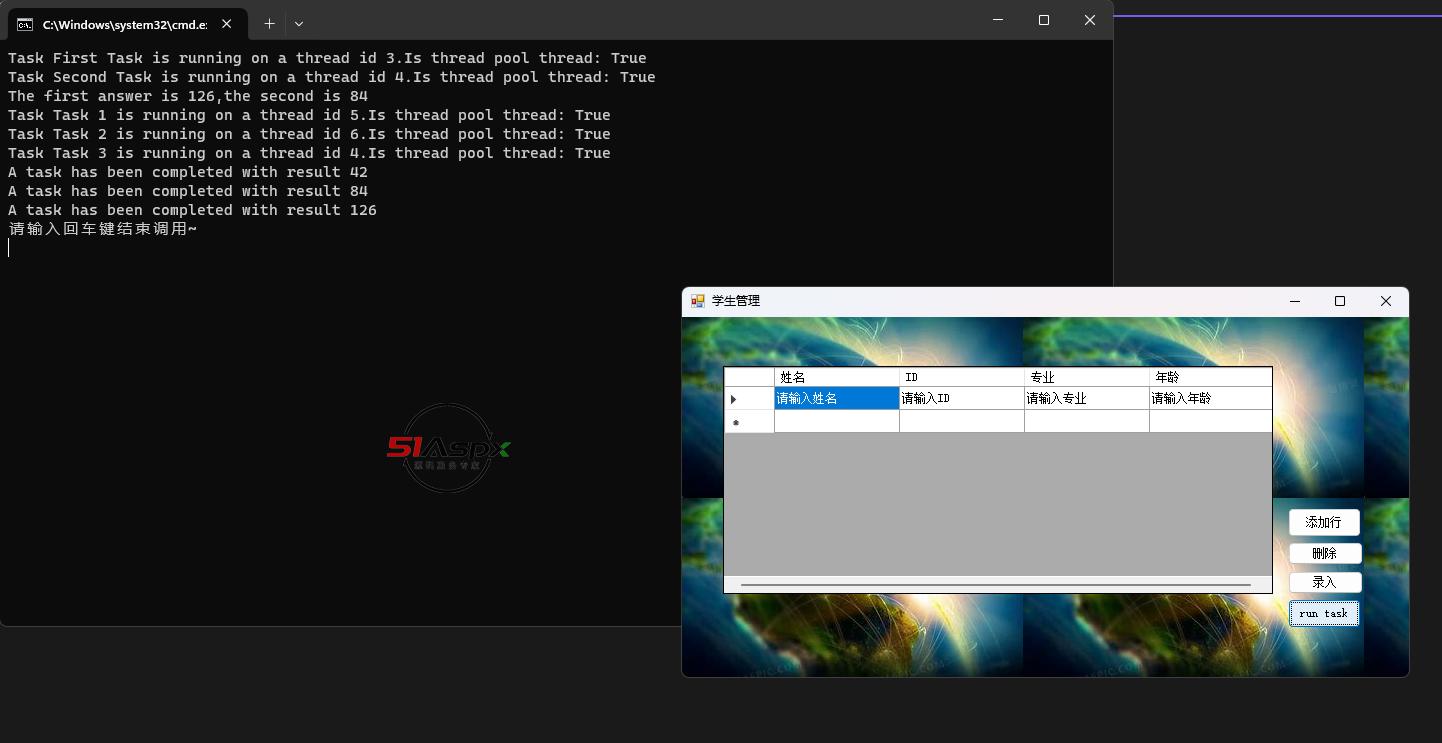Expand the terminal new-tab profile dropdown
Image resolution: width=1442 pixels, height=743 pixels.
[x=299, y=23]
